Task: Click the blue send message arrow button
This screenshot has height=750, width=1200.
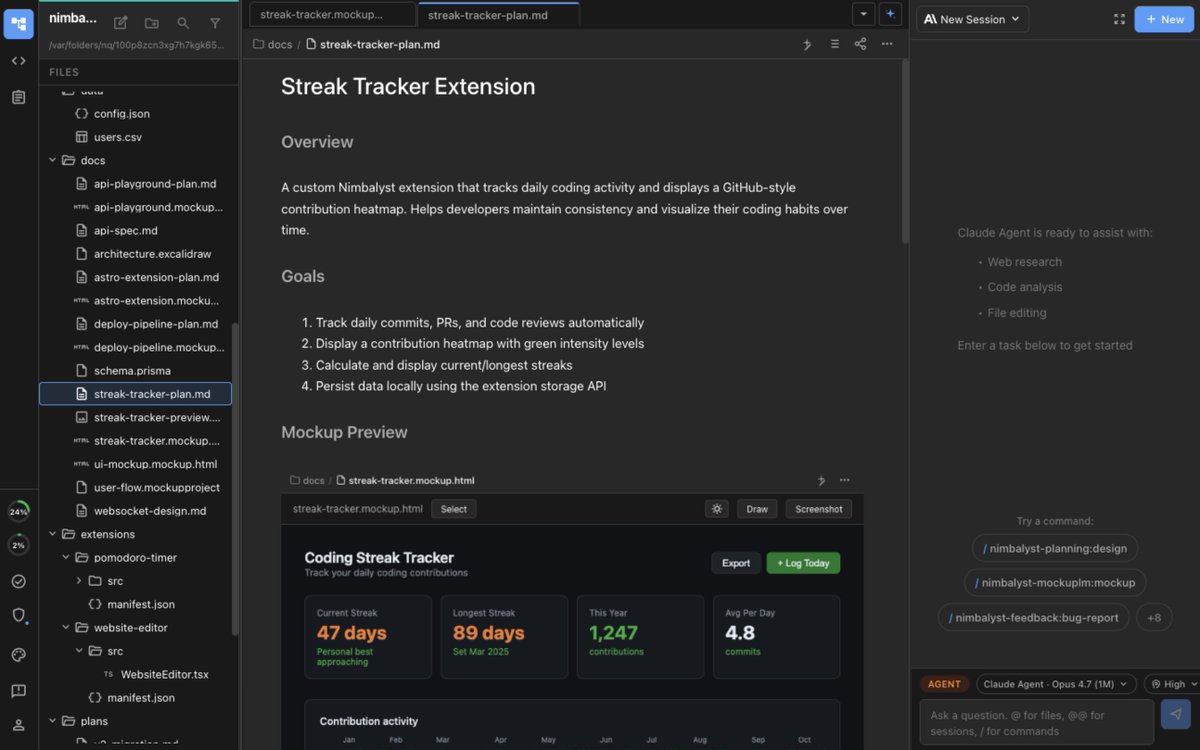Action: tap(1175, 714)
